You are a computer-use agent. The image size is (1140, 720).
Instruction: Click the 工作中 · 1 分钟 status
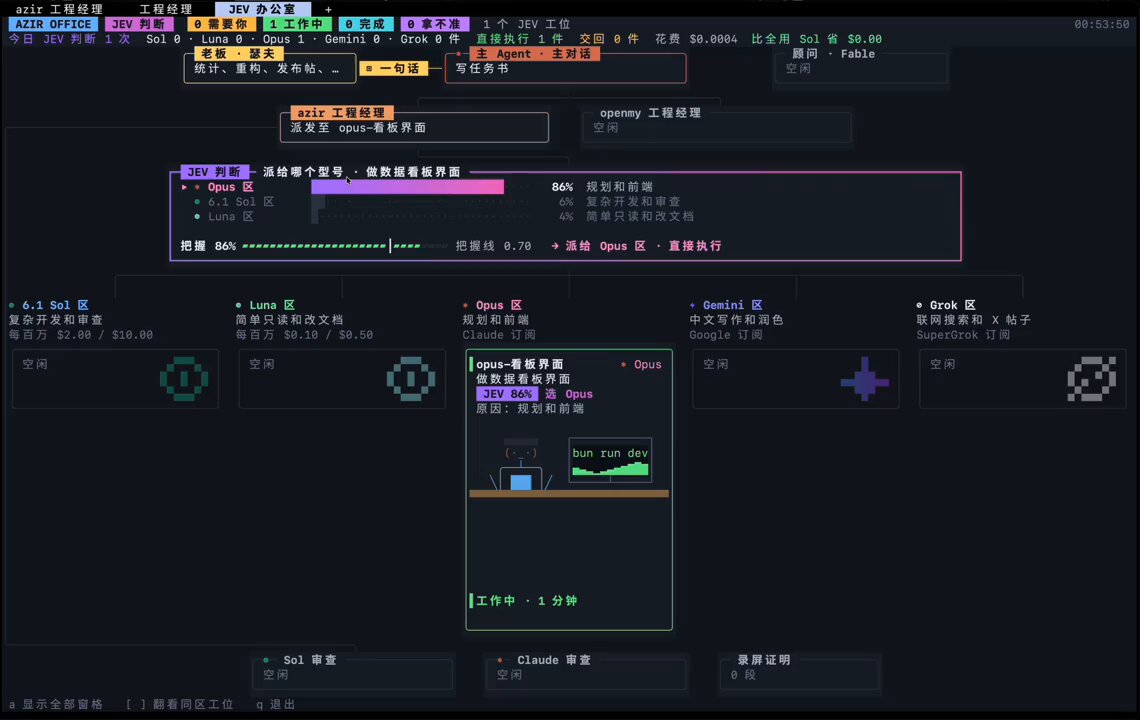[526, 601]
